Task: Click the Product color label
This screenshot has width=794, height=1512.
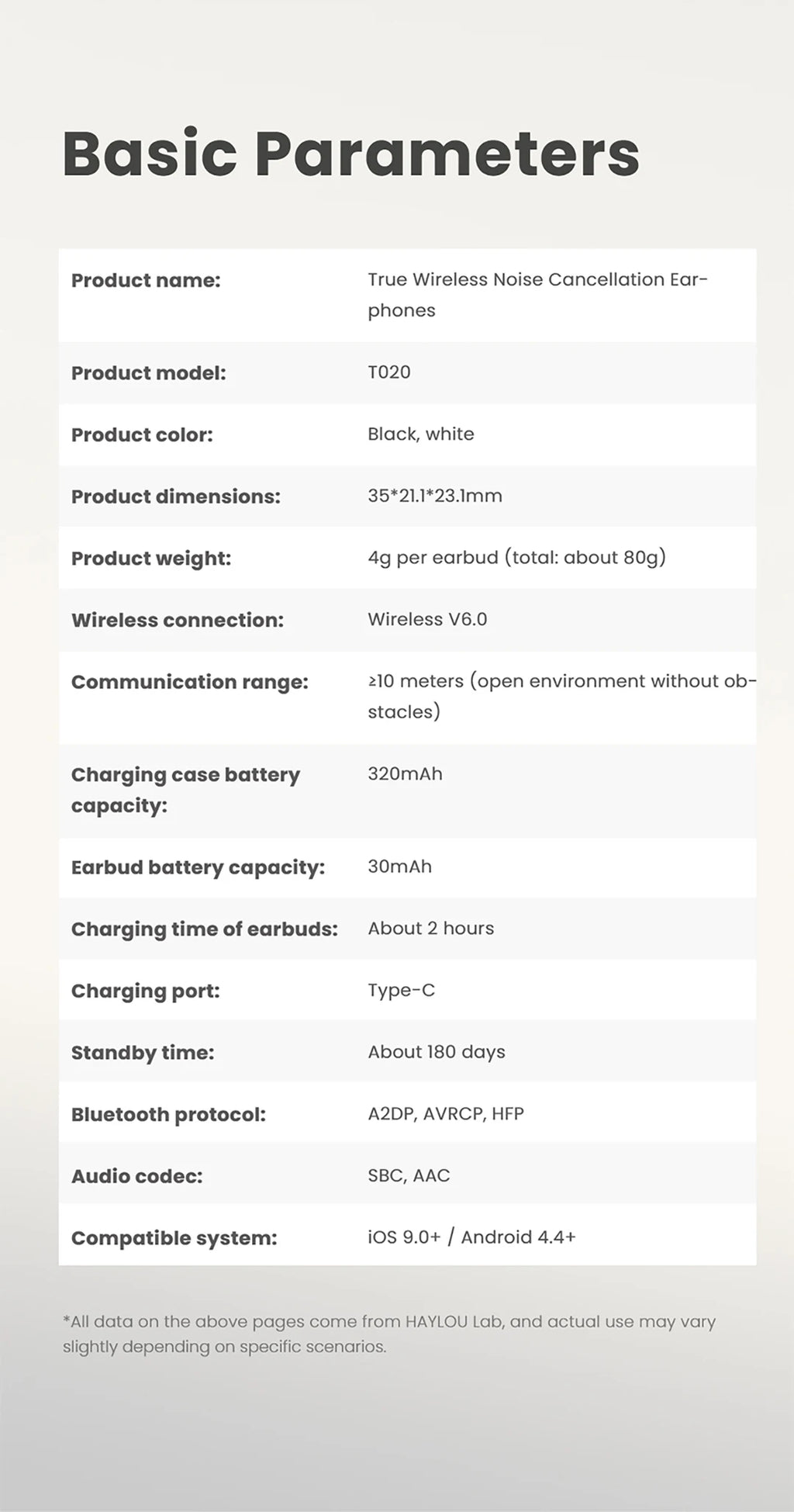Action: click(142, 434)
